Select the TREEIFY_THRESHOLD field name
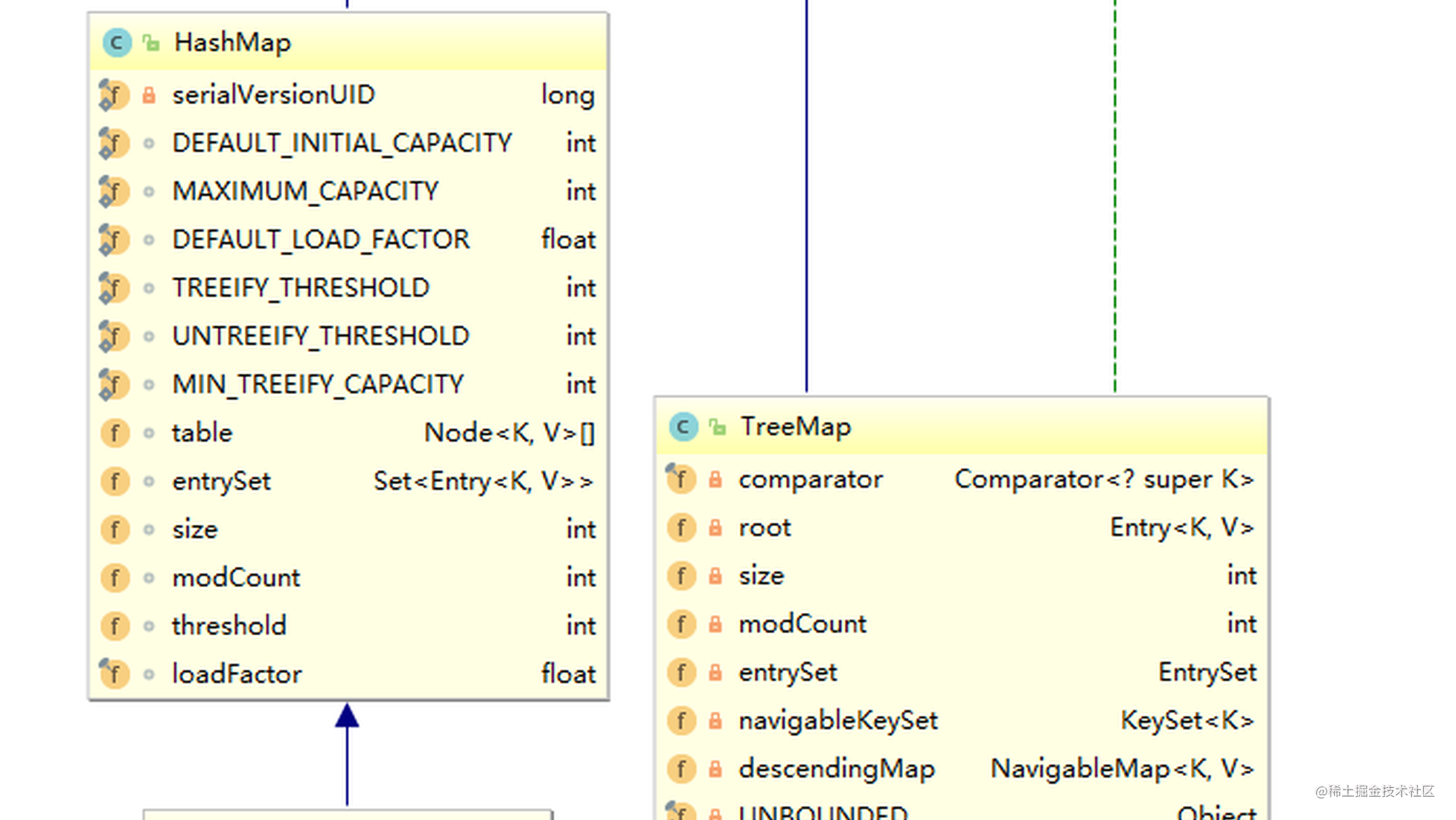1456x820 pixels. pyautogui.click(x=301, y=287)
